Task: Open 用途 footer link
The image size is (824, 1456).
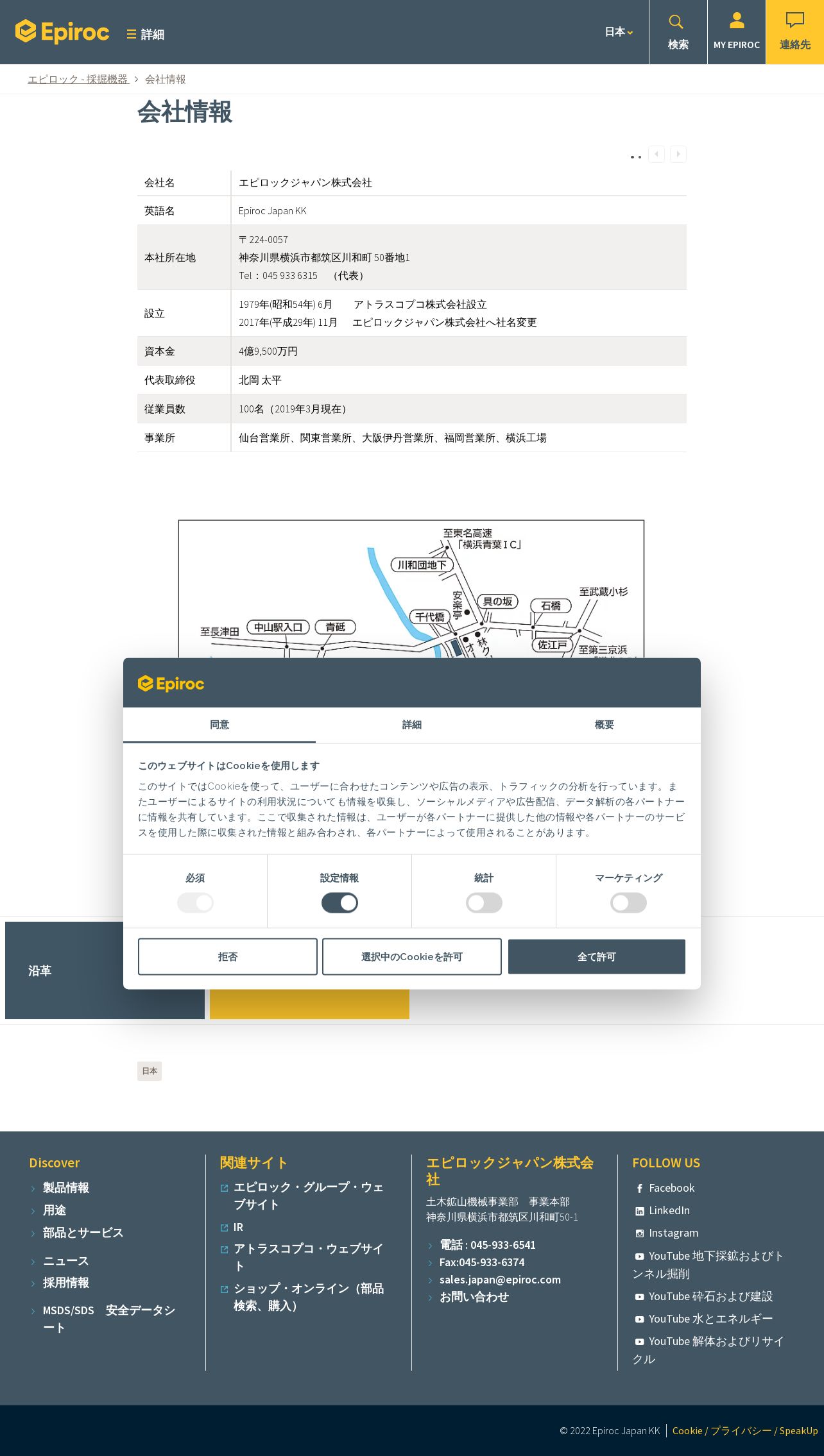Action: pos(55,1210)
